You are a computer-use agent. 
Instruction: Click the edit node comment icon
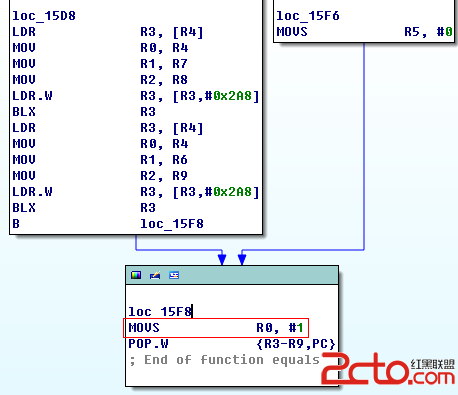tap(155, 275)
